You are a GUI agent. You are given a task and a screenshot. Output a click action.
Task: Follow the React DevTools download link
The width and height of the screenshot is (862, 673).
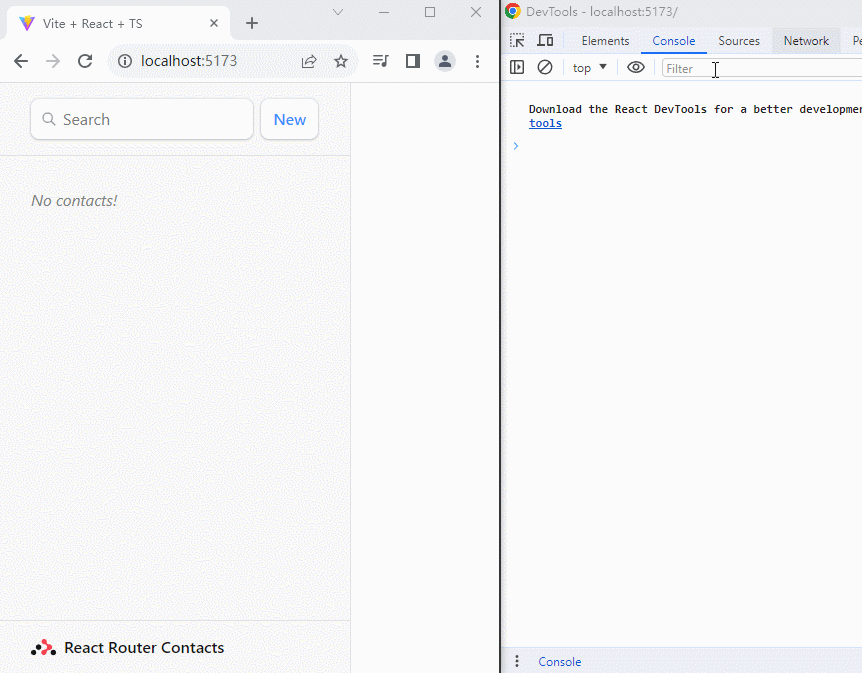coord(545,123)
